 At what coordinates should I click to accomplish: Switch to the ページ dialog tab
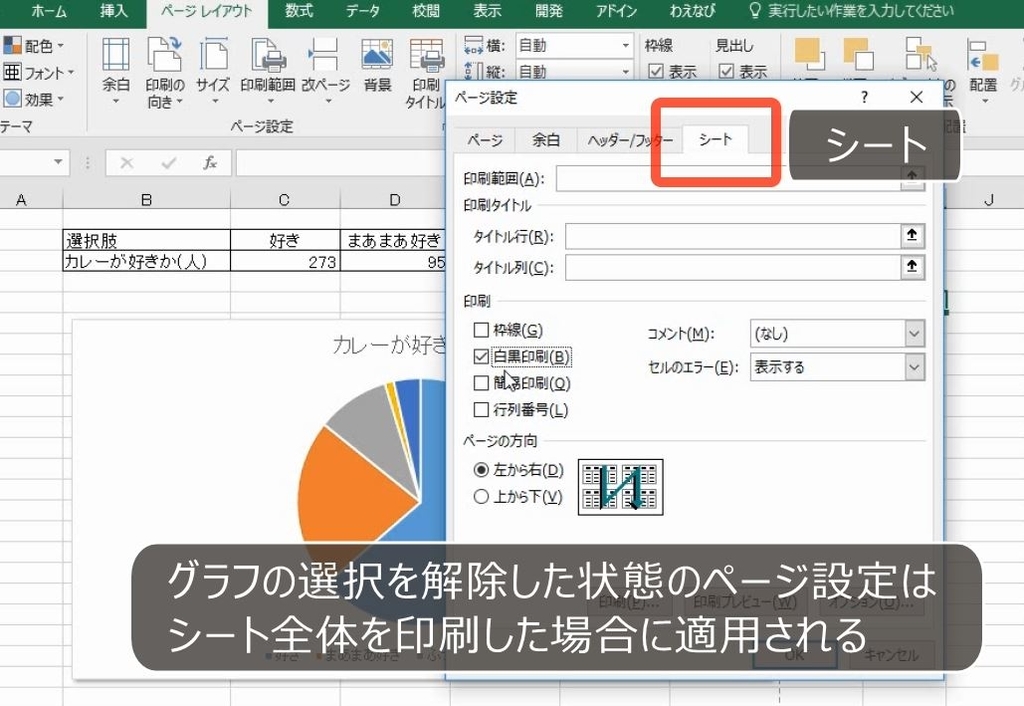[485, 140]
